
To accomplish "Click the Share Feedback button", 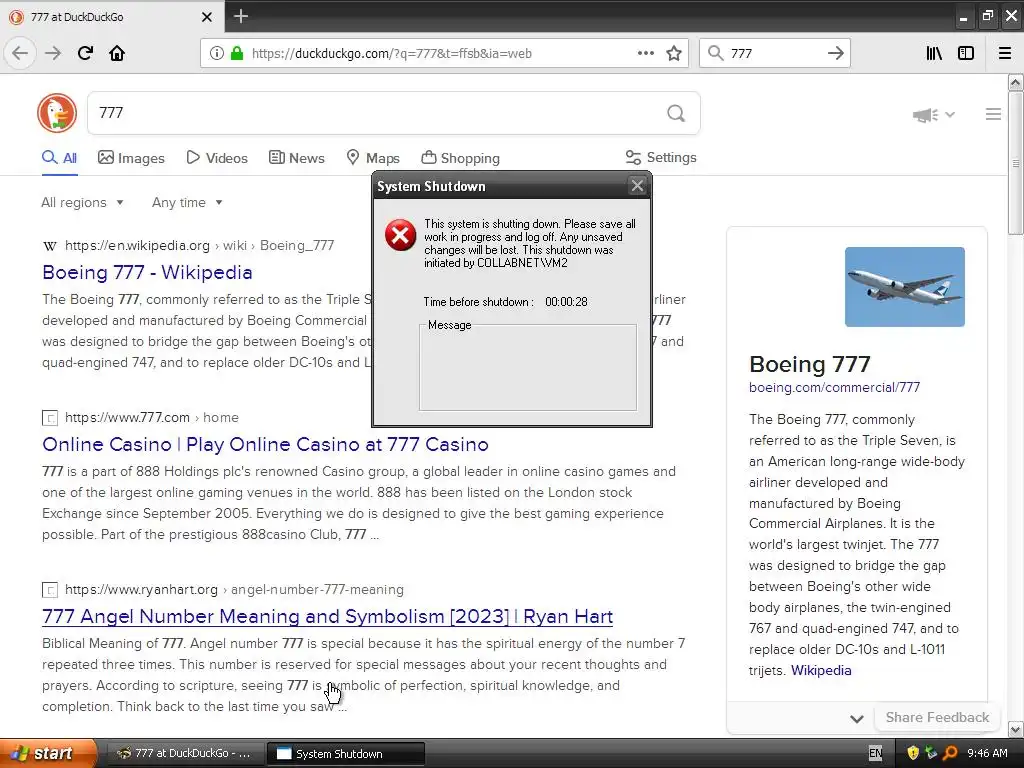I will 937,717.
